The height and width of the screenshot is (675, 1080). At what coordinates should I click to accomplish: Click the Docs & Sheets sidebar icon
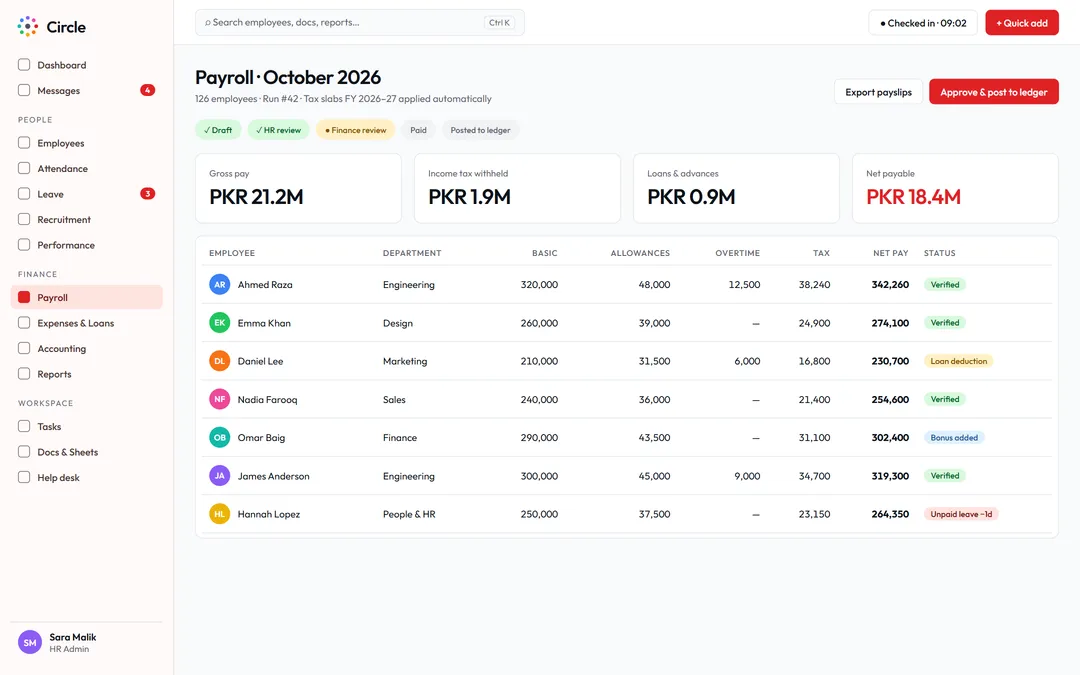click(24, 451)
